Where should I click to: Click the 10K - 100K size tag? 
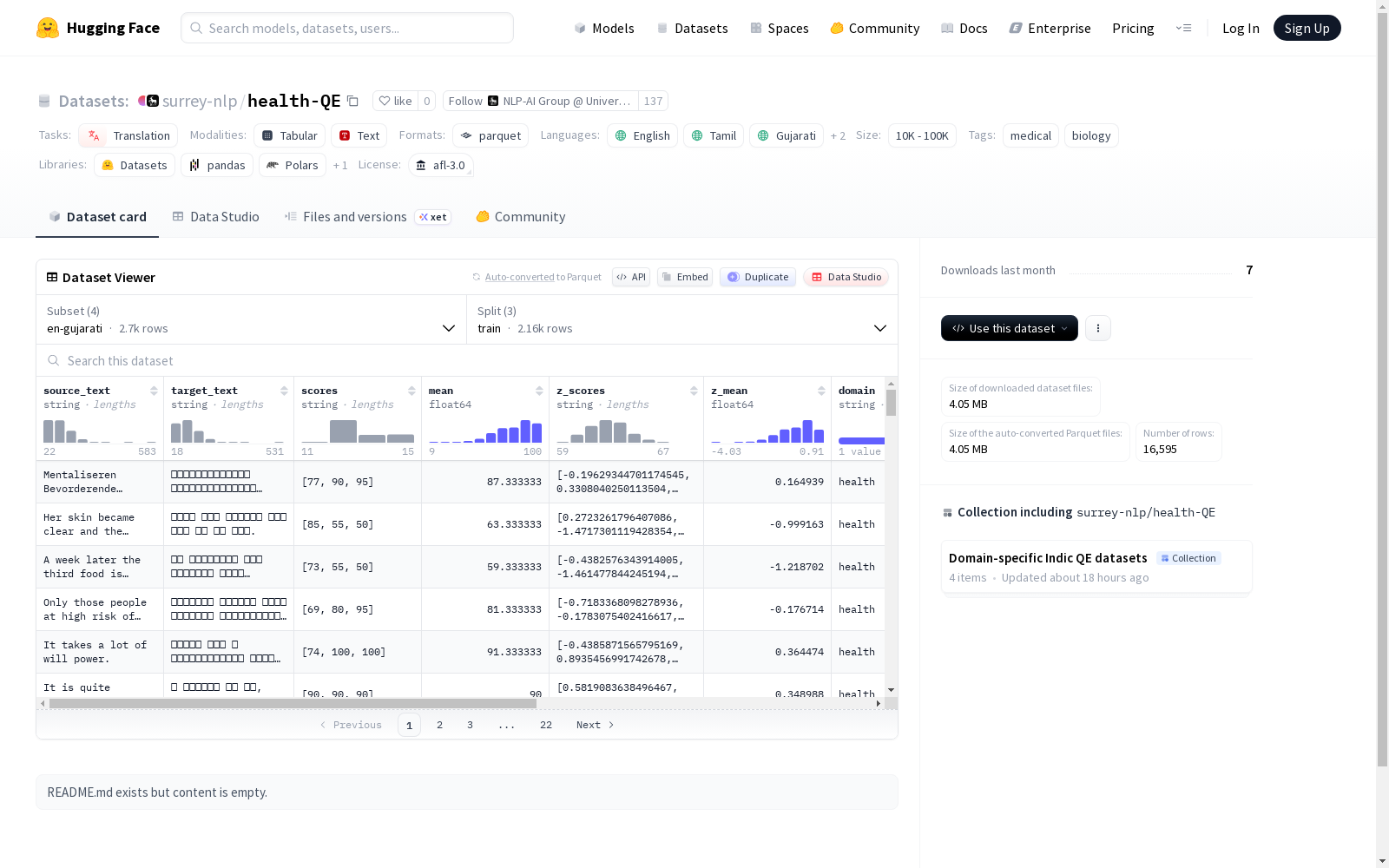[x=922, y=135]
